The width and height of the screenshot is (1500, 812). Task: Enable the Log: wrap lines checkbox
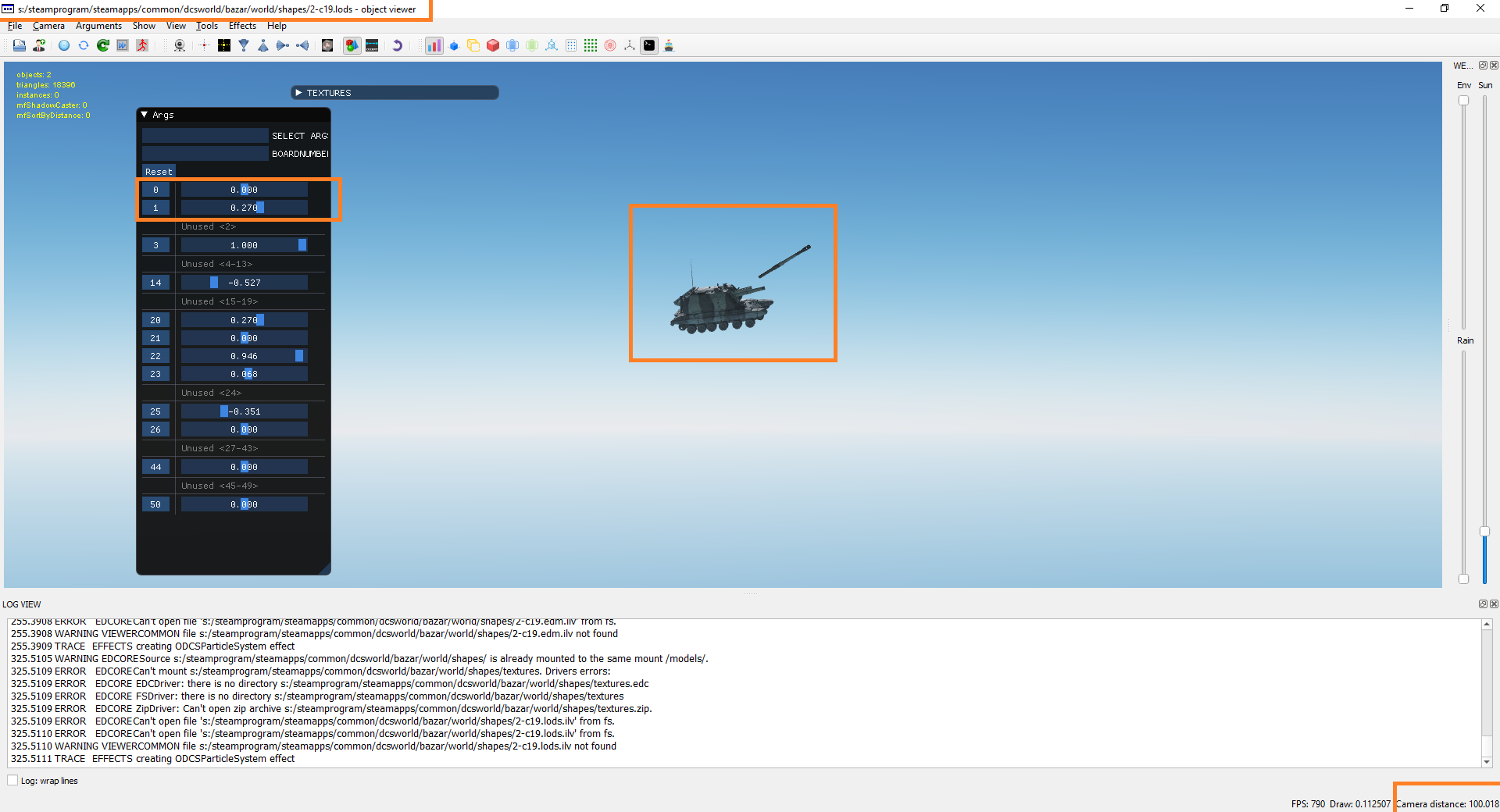(x=12, y=780)
